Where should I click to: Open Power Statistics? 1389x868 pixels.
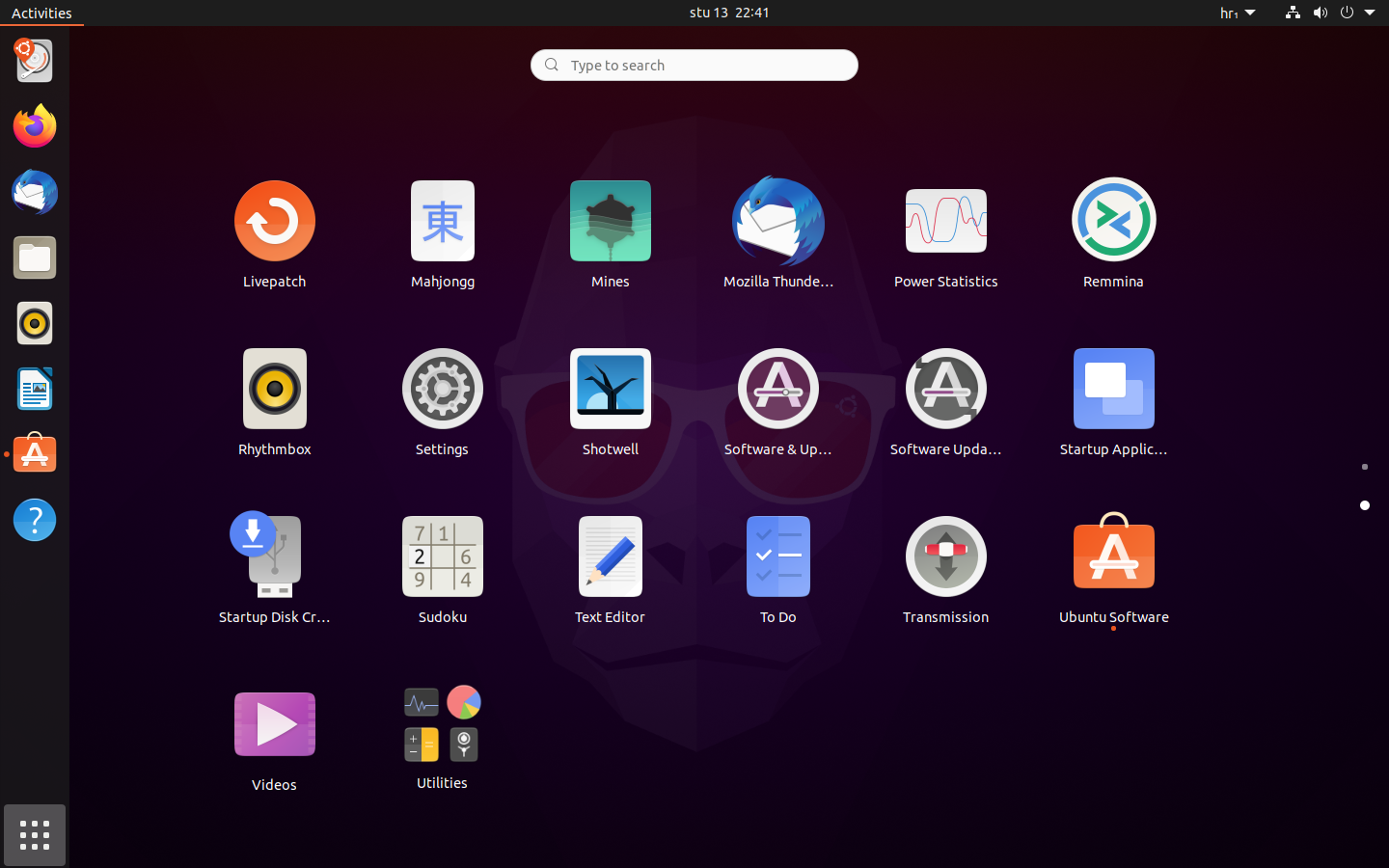946,233
